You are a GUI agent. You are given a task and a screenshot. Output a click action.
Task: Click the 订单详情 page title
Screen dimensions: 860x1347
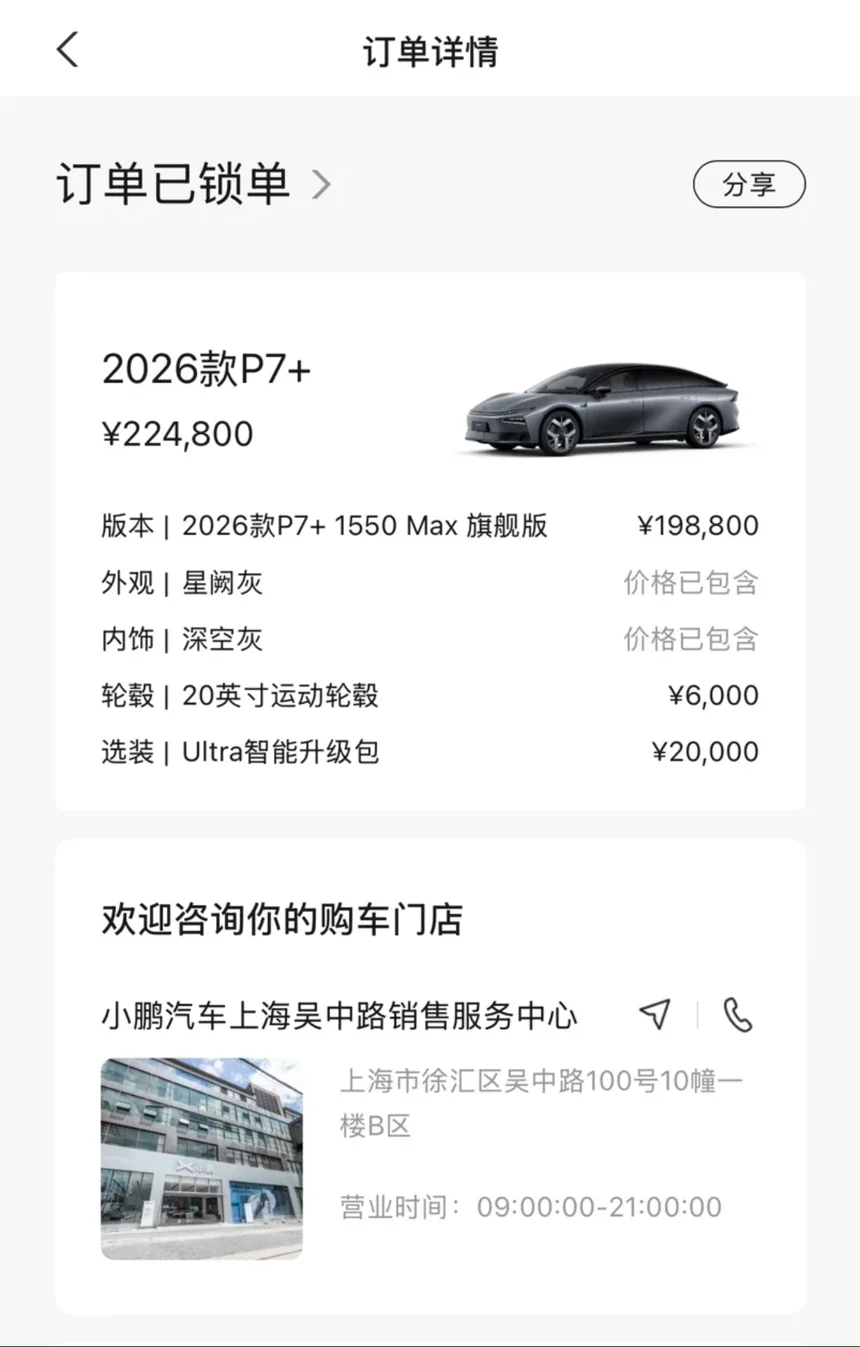(430, 51)
